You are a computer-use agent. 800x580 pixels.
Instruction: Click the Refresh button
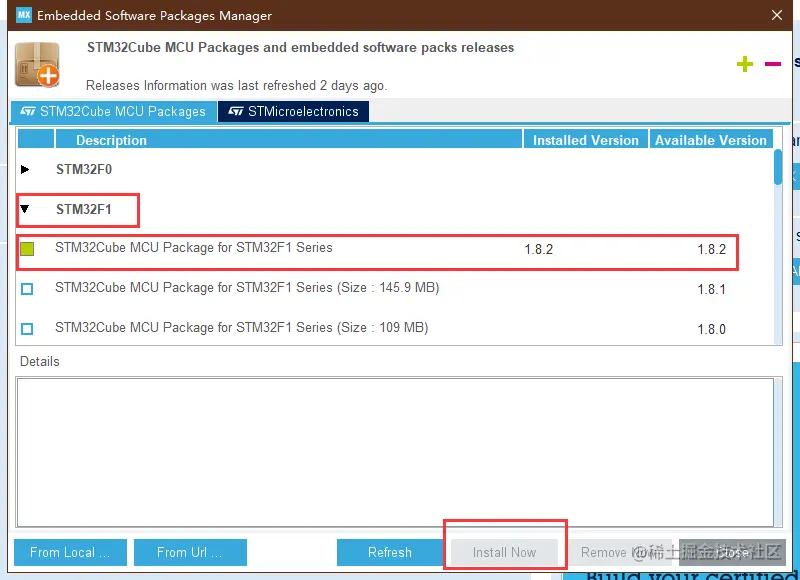point(390,552)
